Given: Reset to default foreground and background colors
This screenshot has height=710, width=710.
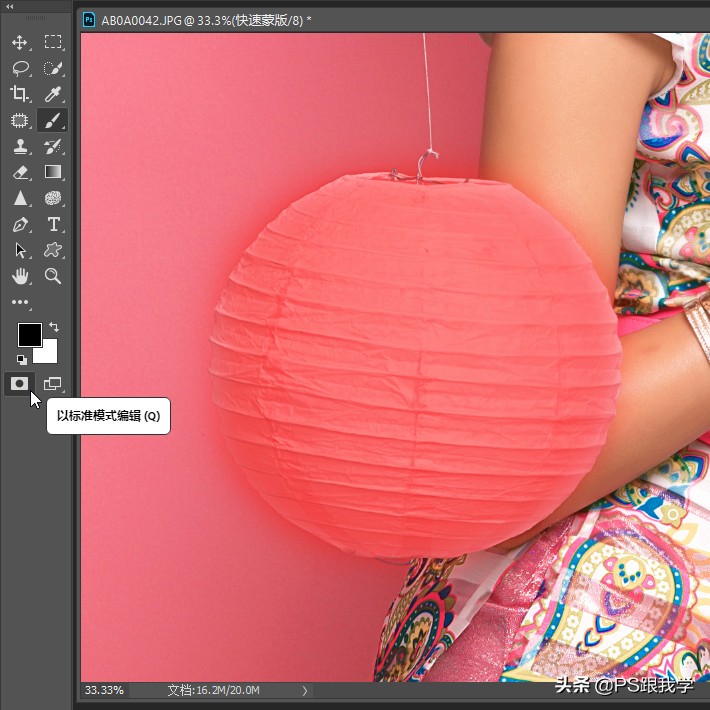Looking at the screenshot, I should pos(21,359).
